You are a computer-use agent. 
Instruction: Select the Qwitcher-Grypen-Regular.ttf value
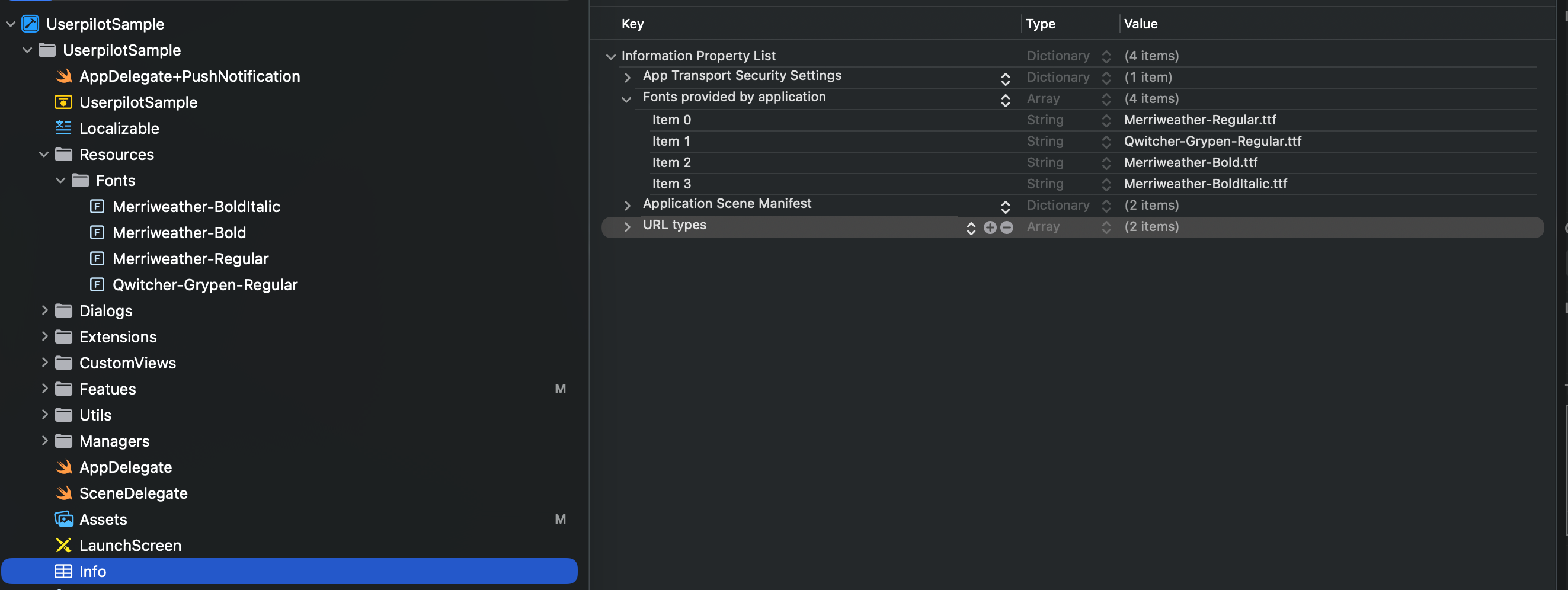(x=1212, y=141)
